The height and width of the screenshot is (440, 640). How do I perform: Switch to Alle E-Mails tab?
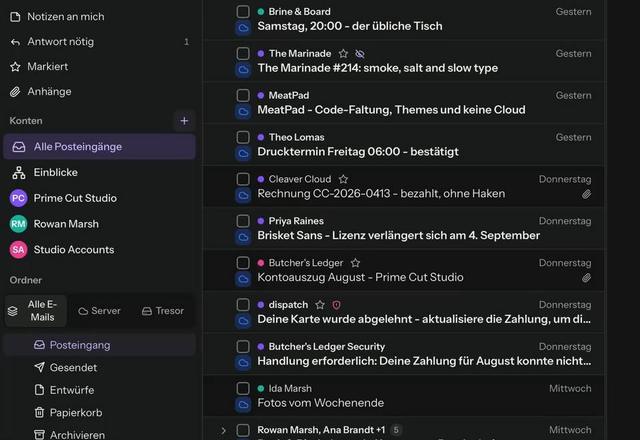tap(36, 311)
